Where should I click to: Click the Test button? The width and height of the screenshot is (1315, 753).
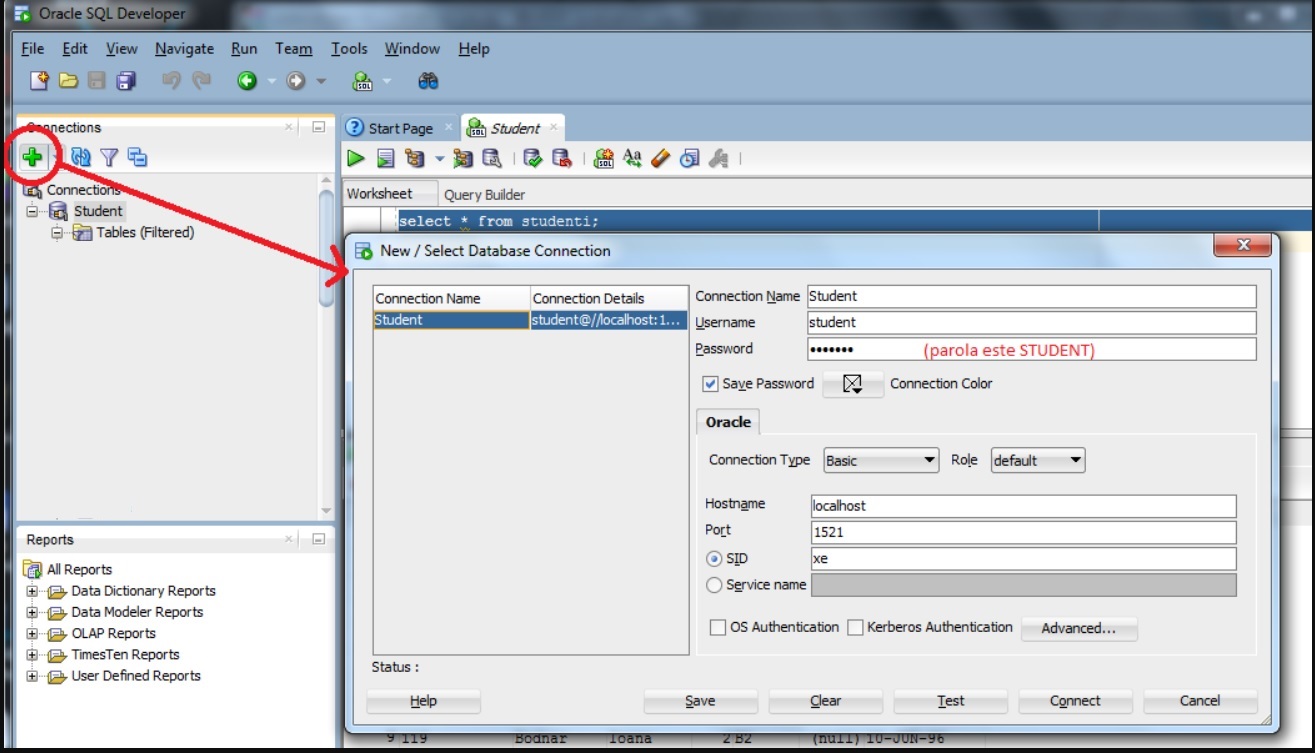(x=950, y=701)
